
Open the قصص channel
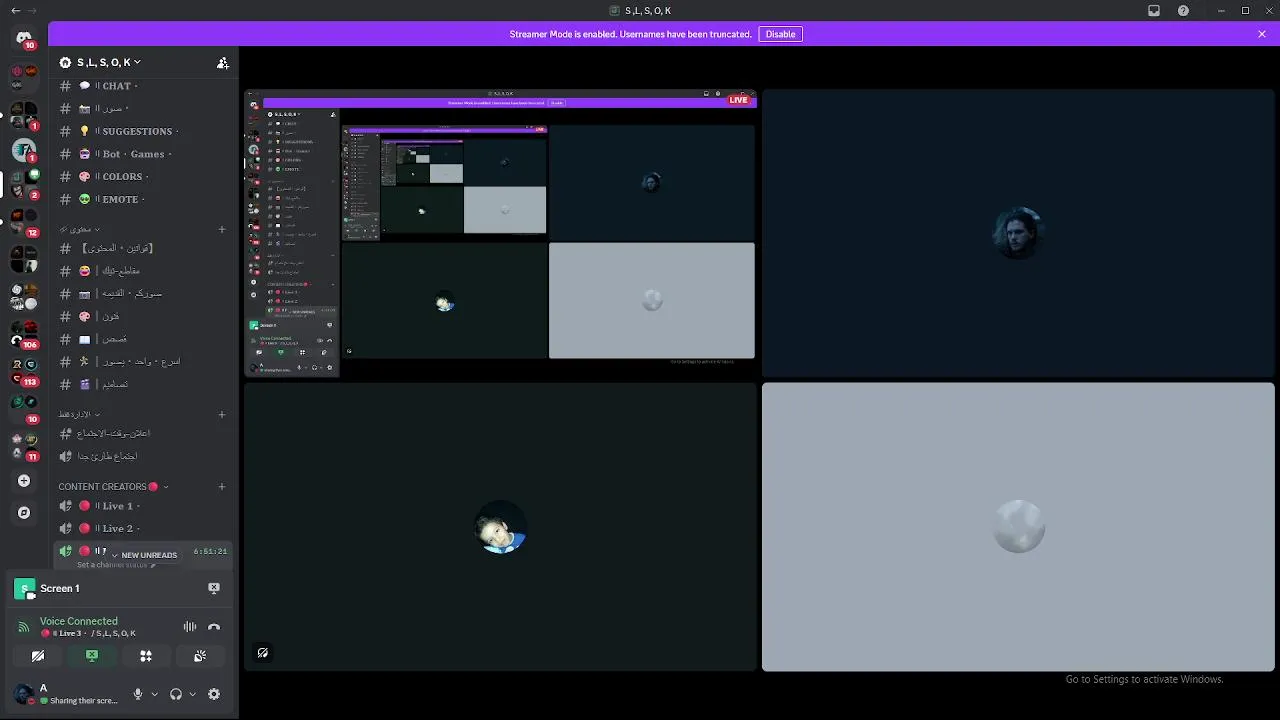click(143, 339)
